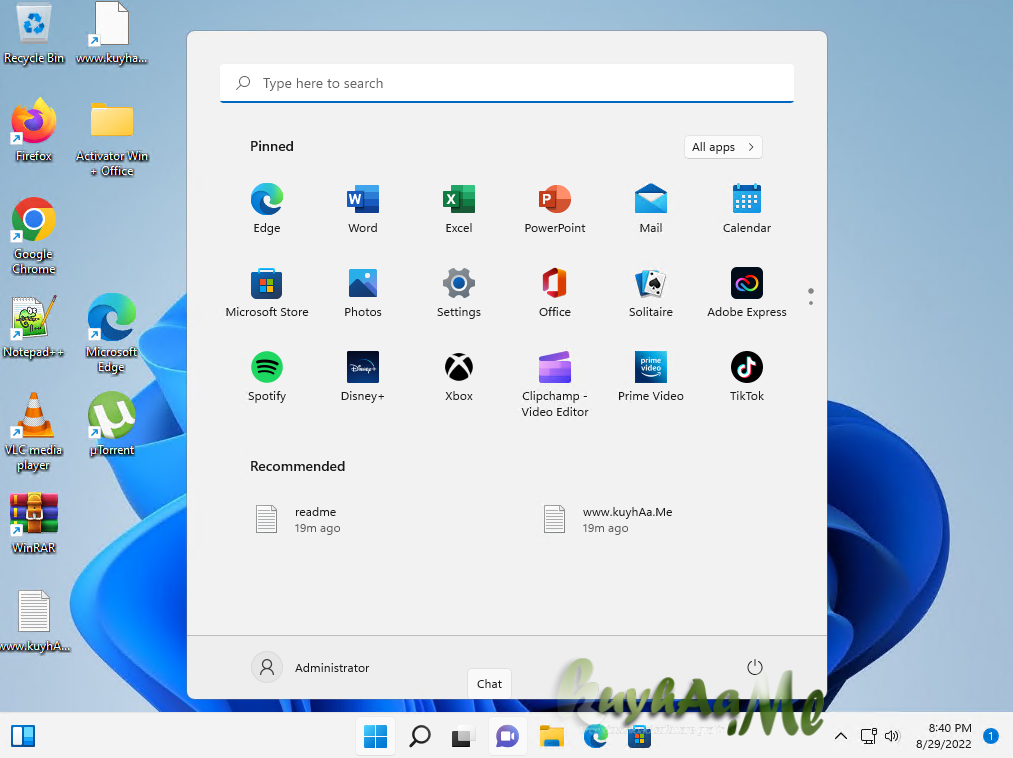Select www.kuyhA text file at bottom of desktop
Viewport: 1013px width, 758px height.
34,622
